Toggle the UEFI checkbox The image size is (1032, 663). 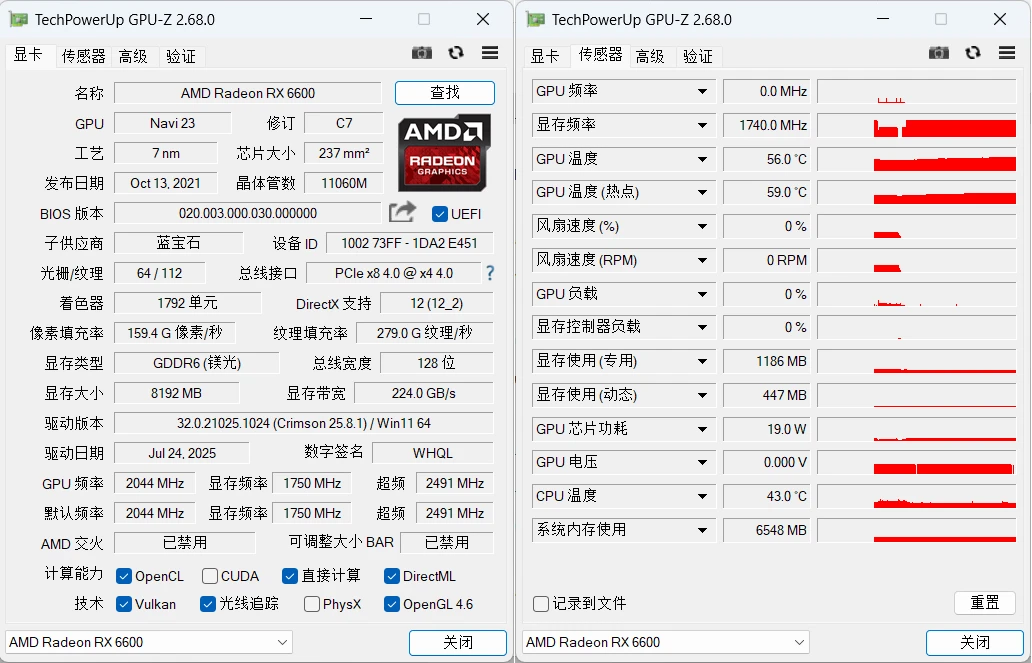[440, 214]
